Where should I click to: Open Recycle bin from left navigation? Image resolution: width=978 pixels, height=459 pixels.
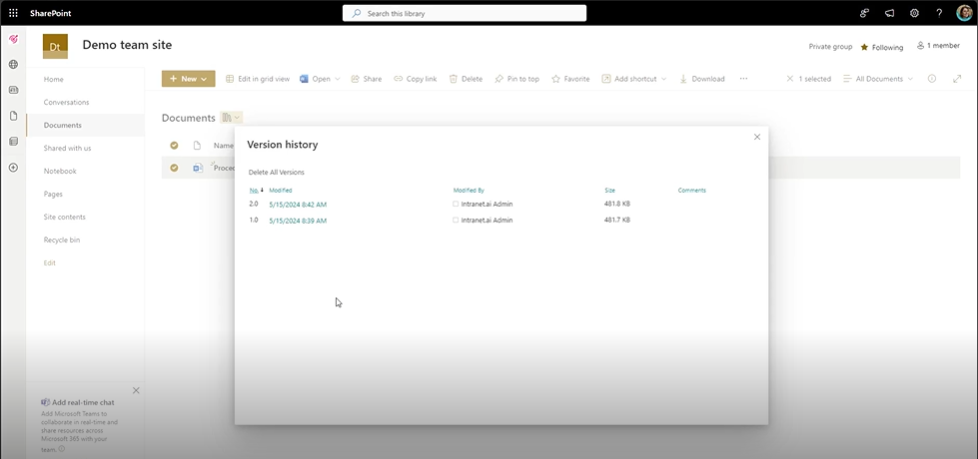pos(62,240)
